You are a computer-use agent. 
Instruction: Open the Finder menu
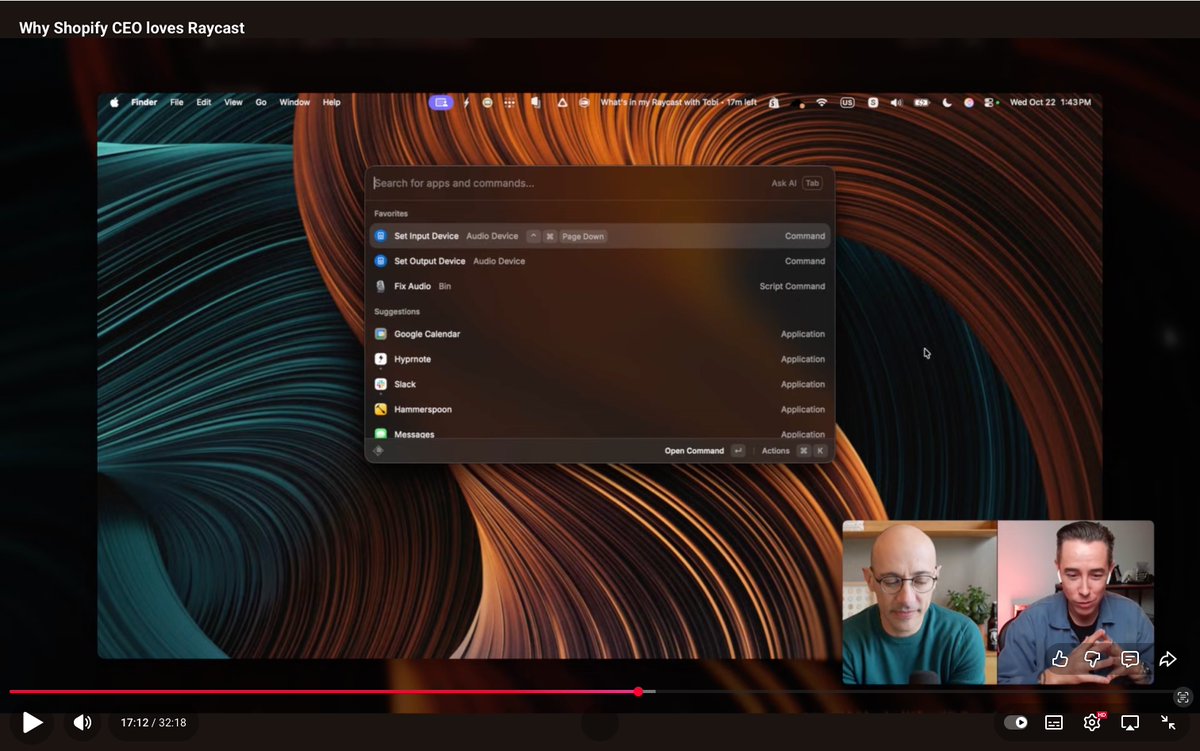(x=144, y=102)
